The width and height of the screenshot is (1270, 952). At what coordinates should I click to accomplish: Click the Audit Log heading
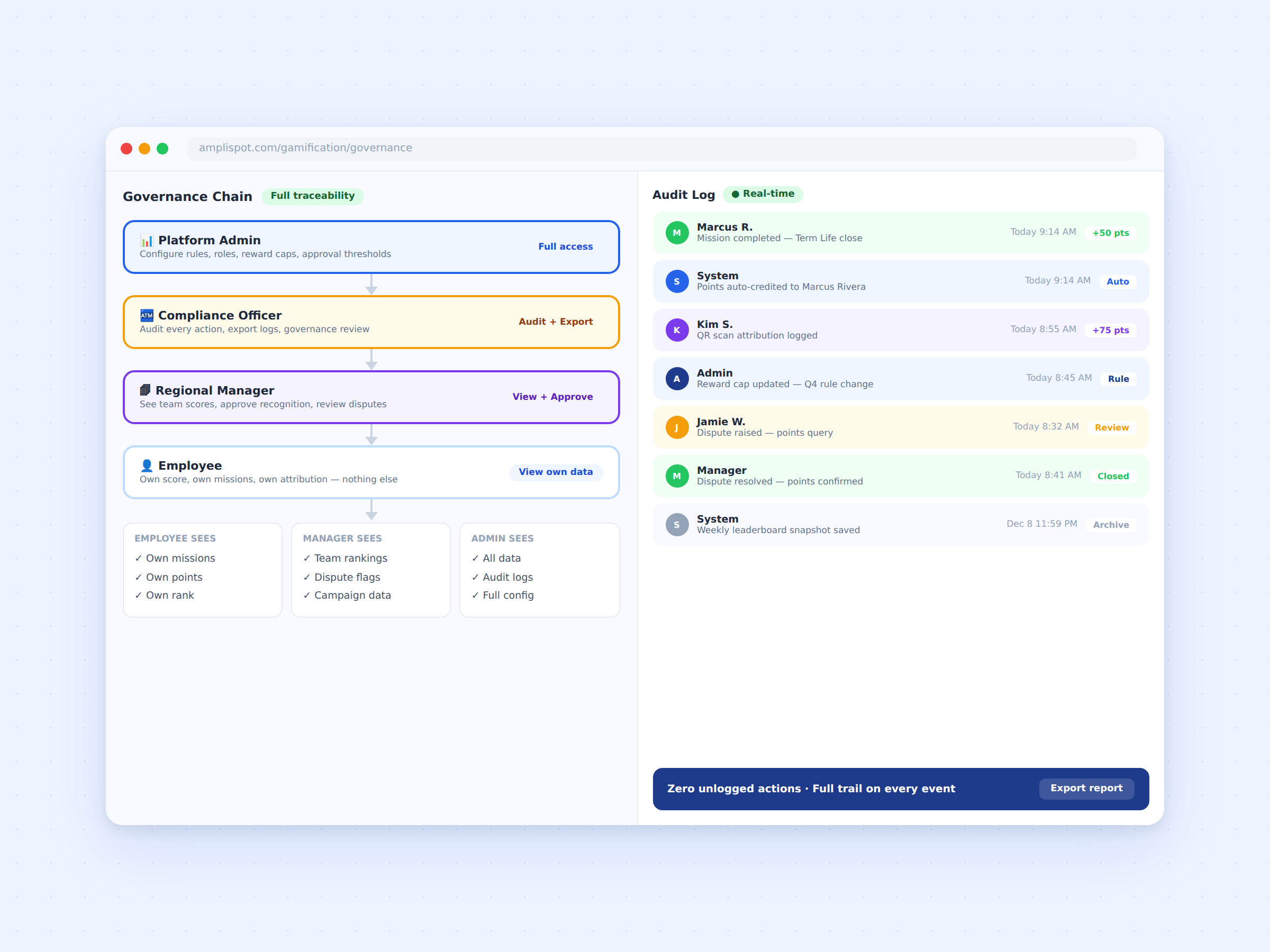(683, 195)
